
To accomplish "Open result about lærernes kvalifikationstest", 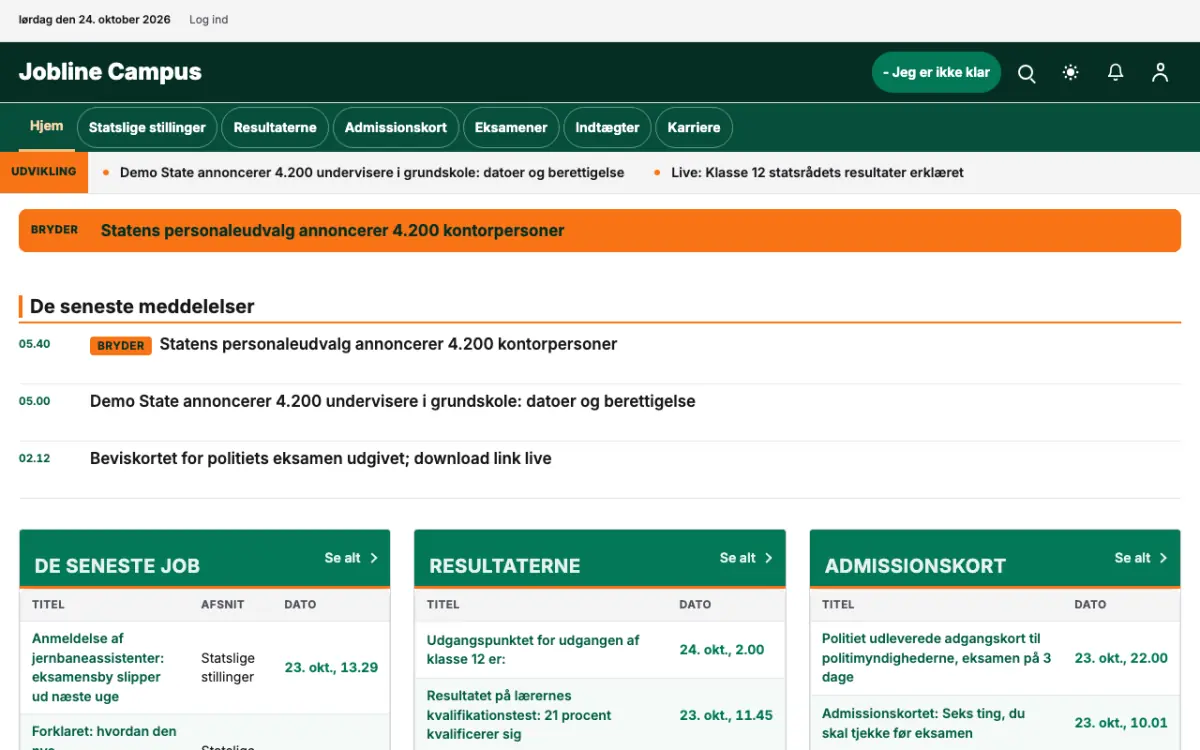I will click(x=519, y=715).
